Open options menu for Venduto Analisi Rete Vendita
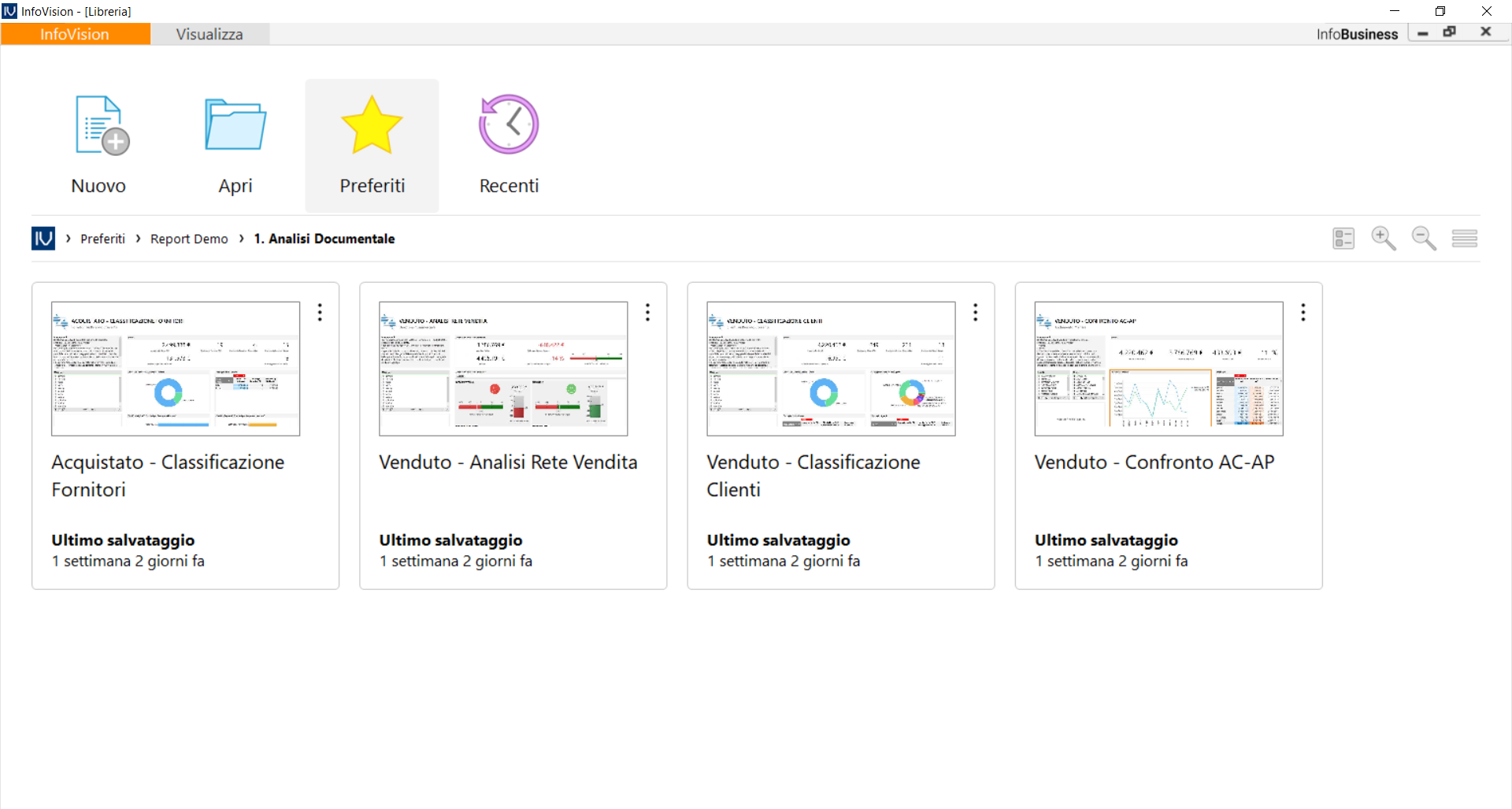This screenshot has height=809, width=1512. [x=647, y=313]
